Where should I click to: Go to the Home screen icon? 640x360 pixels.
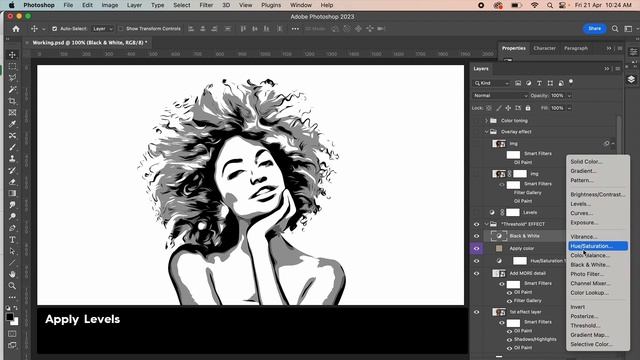pos(16,29)
